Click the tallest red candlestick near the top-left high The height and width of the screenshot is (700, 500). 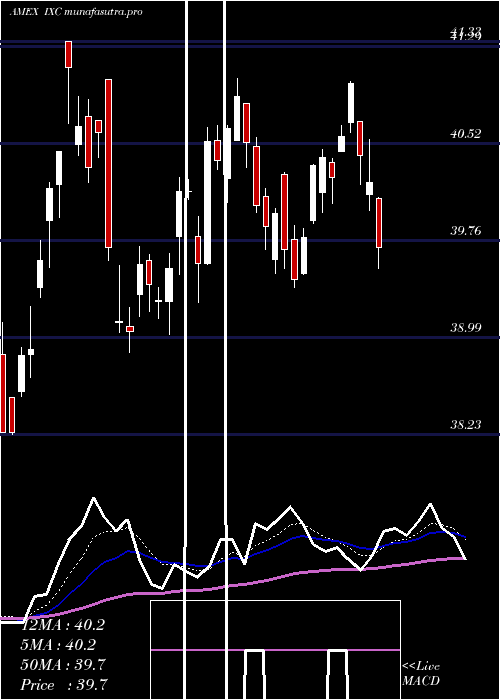point(108,163)
